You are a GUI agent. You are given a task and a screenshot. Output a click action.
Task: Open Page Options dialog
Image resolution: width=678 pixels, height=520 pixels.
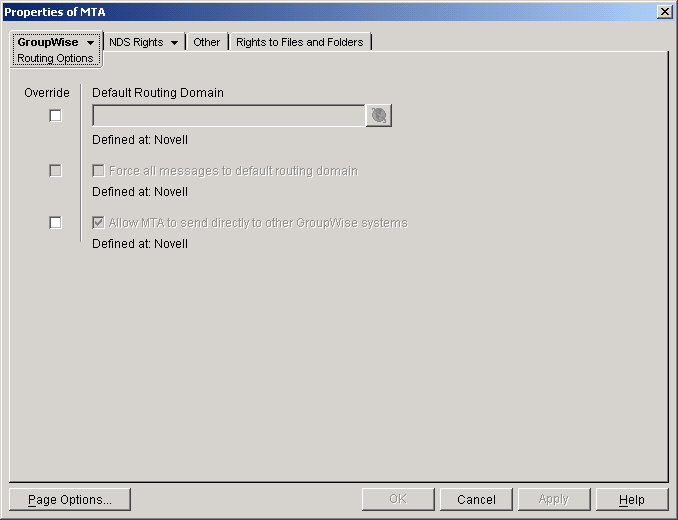click(x=70, y=500)
